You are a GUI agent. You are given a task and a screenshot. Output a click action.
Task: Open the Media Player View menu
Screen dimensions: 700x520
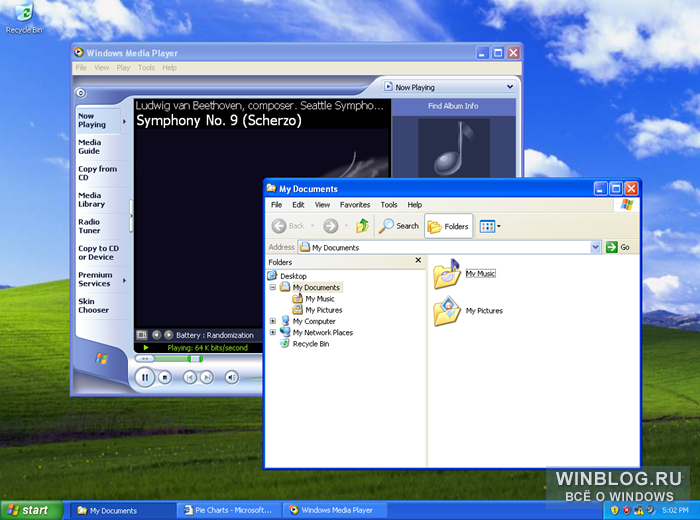tap(101, 67)
